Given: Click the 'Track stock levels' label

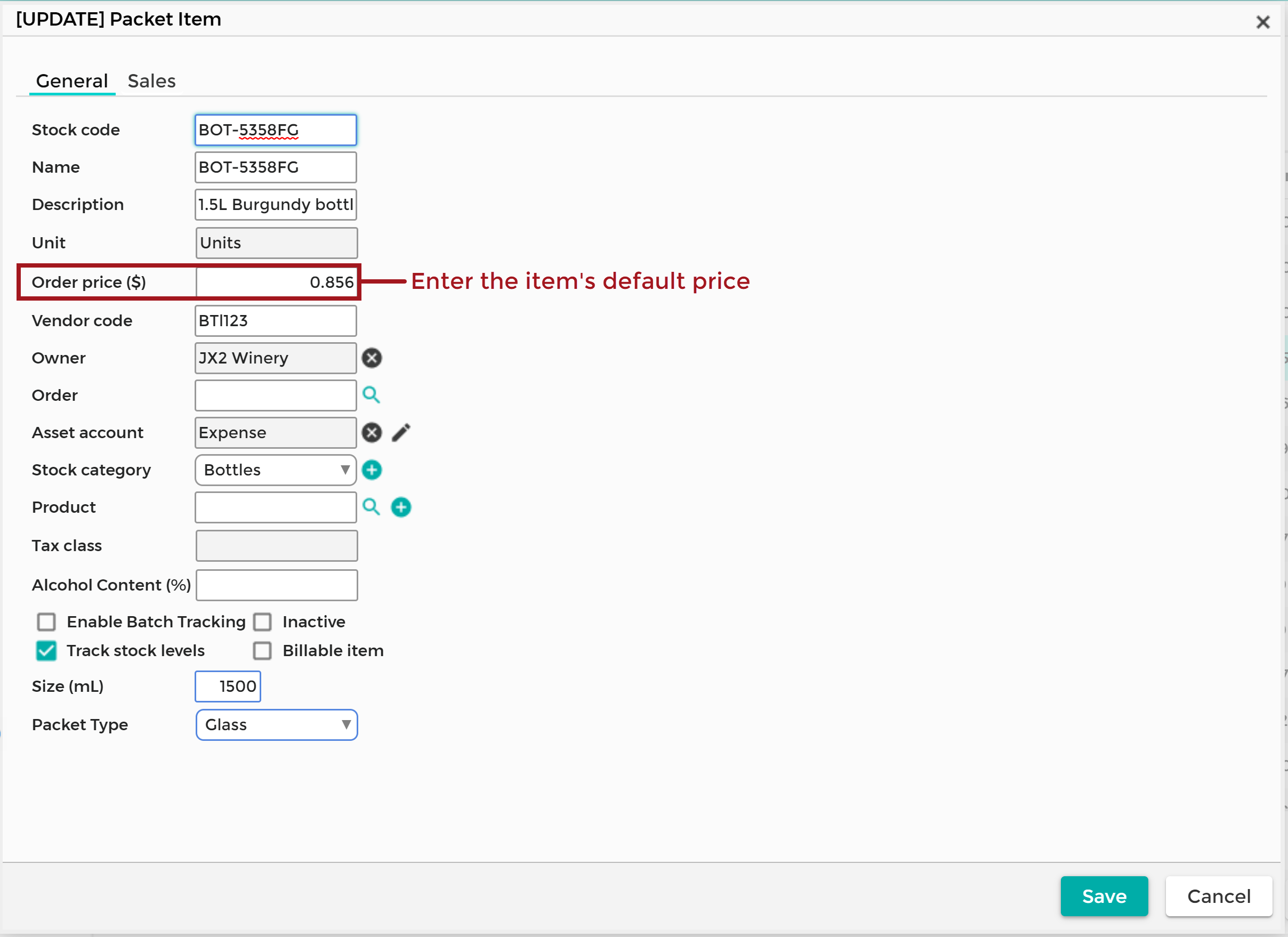Looking at the screenshot, I should pos(136,651).
